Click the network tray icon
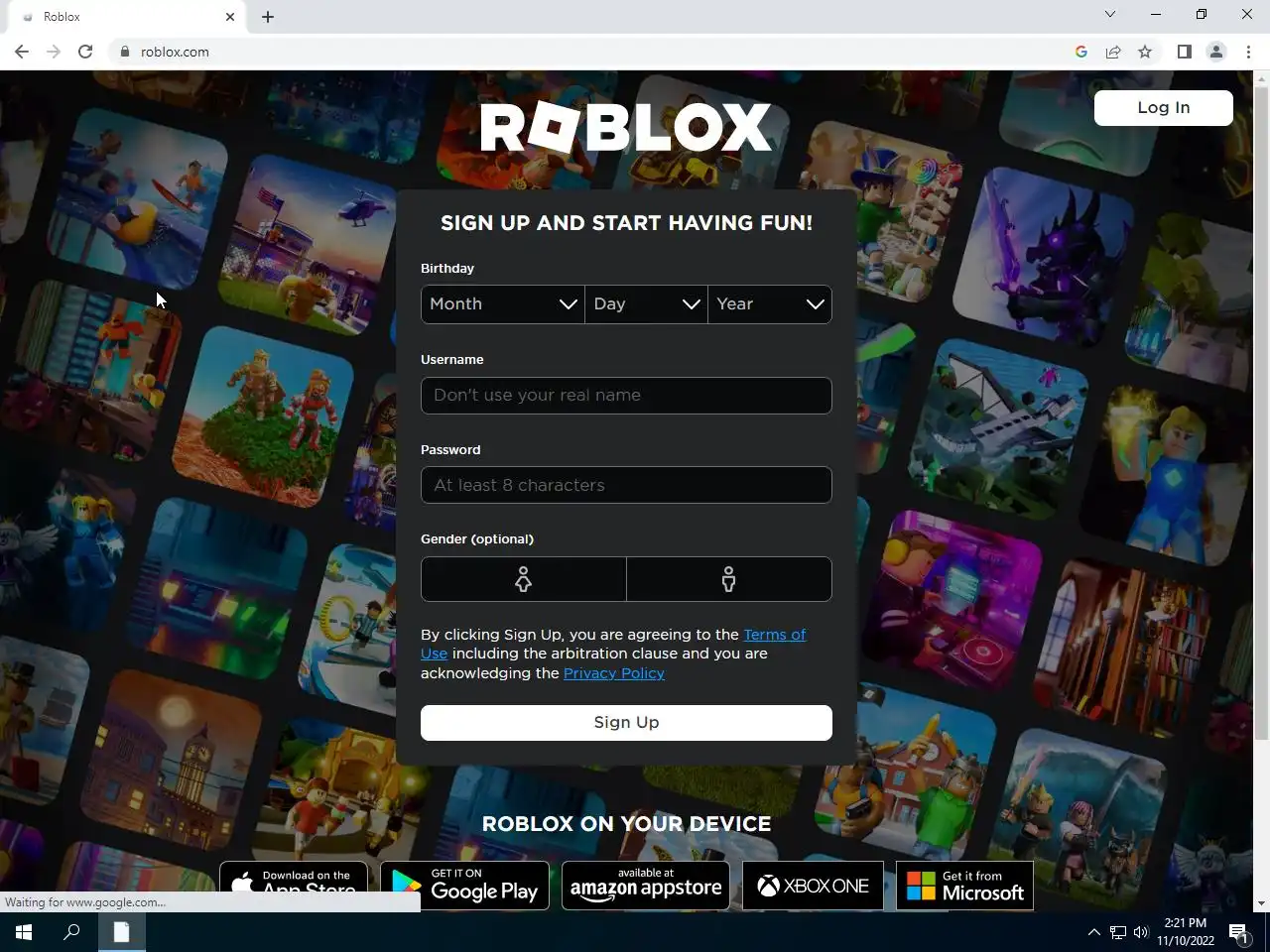Screen dimensions: 1270x952 [1118, 932]
